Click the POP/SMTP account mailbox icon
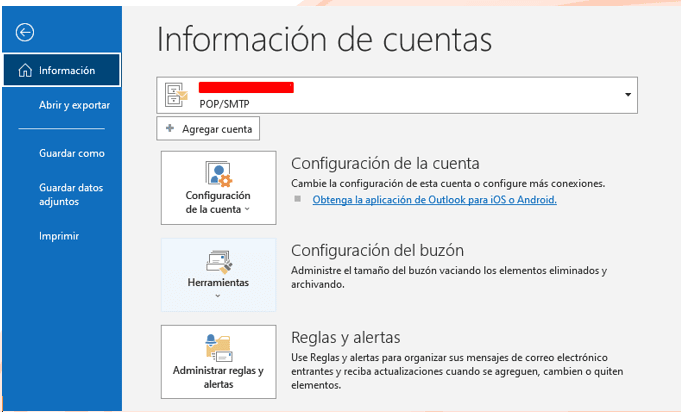The width and height of the screenshot is (681, 412). 176,95
